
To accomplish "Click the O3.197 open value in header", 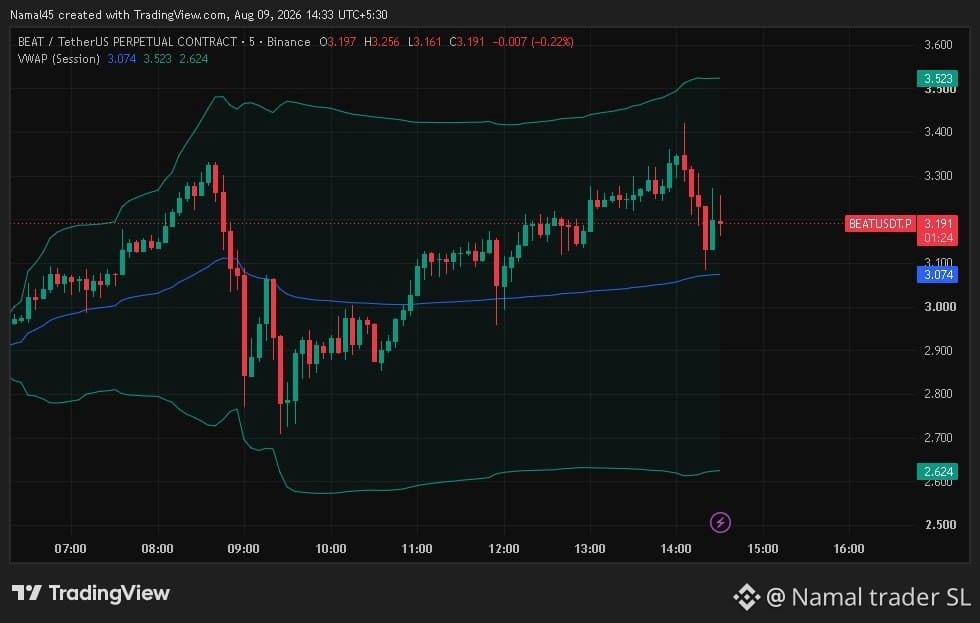I will click(x=338, y=42).
